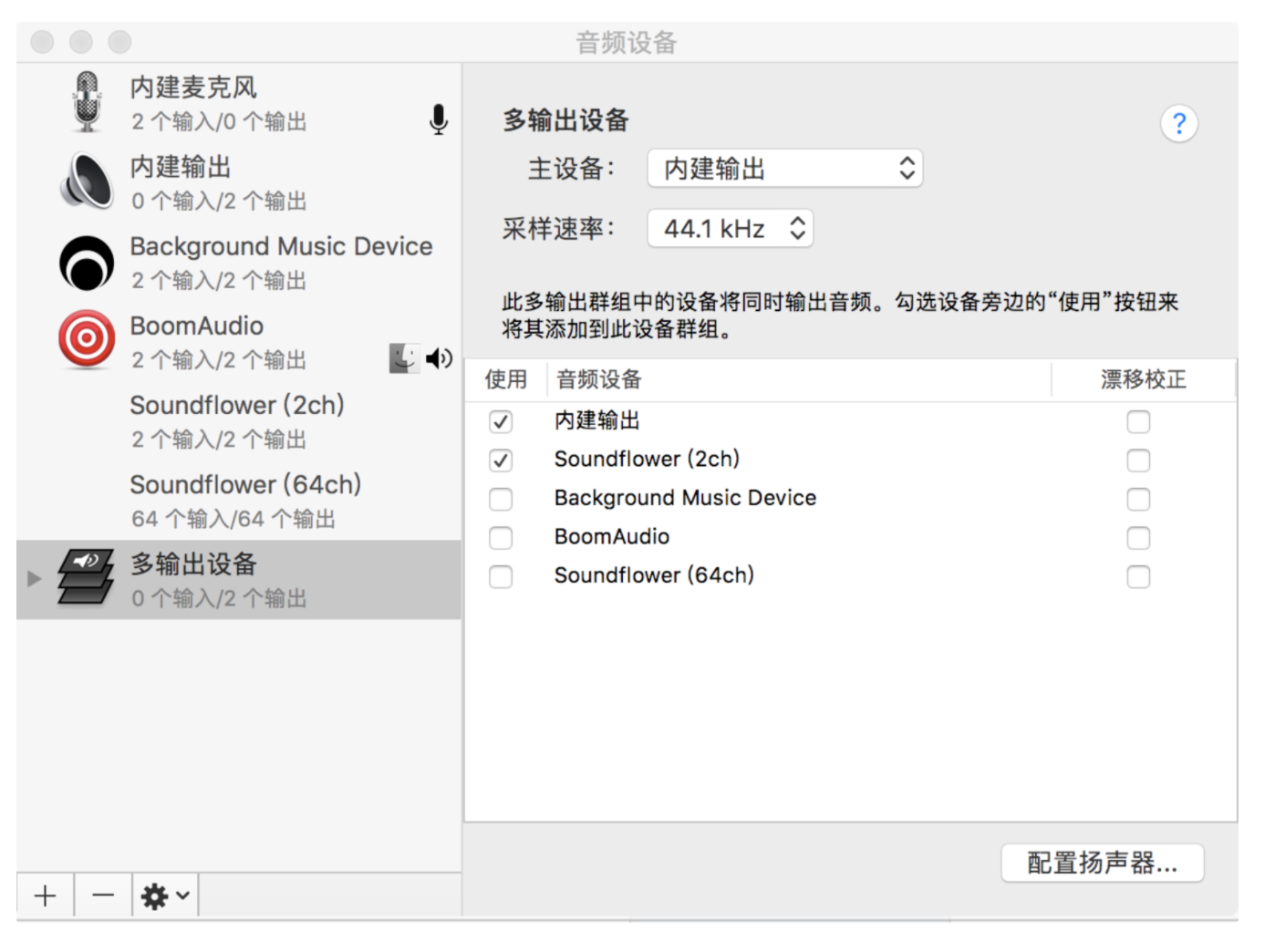Viewport: 1275px width, 952px height.
Task: Click the built-in microphone device icon
Action: tap(87, 101)
